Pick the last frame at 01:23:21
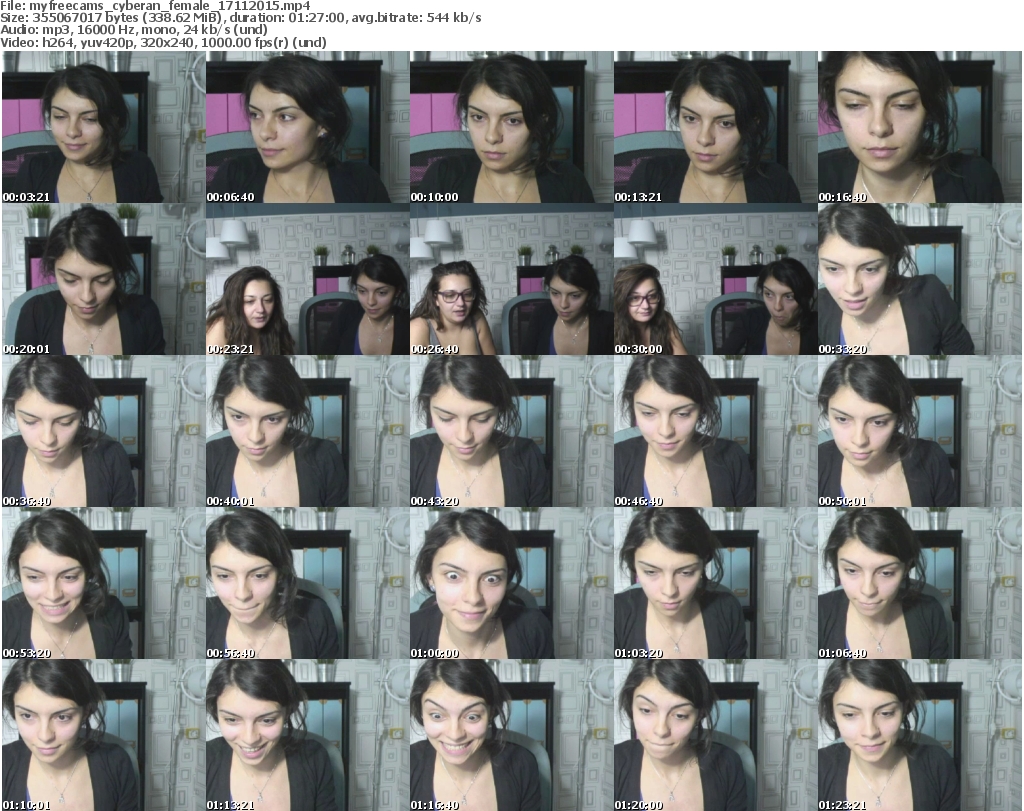Image resolution: width=1024 pixels, height=811 pixels. (920, 736)
